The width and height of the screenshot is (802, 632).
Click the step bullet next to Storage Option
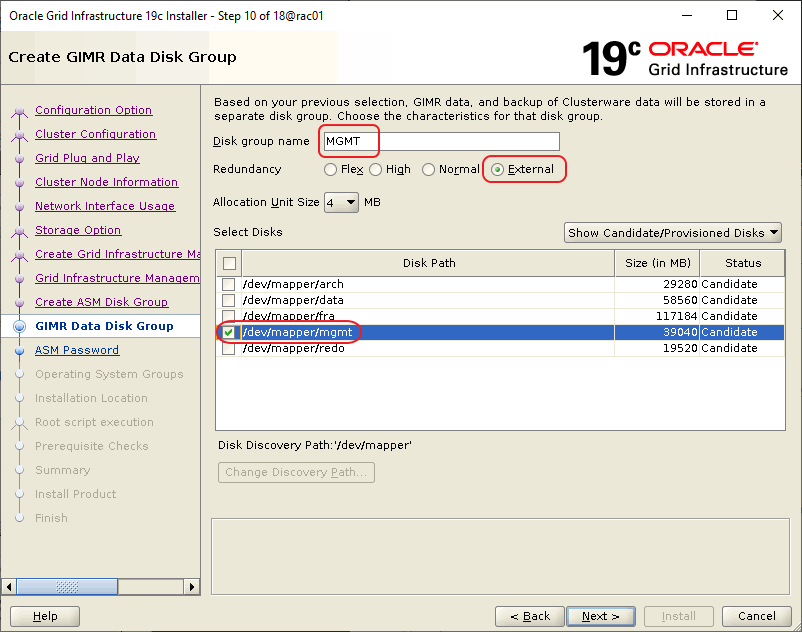pos(19,231)
